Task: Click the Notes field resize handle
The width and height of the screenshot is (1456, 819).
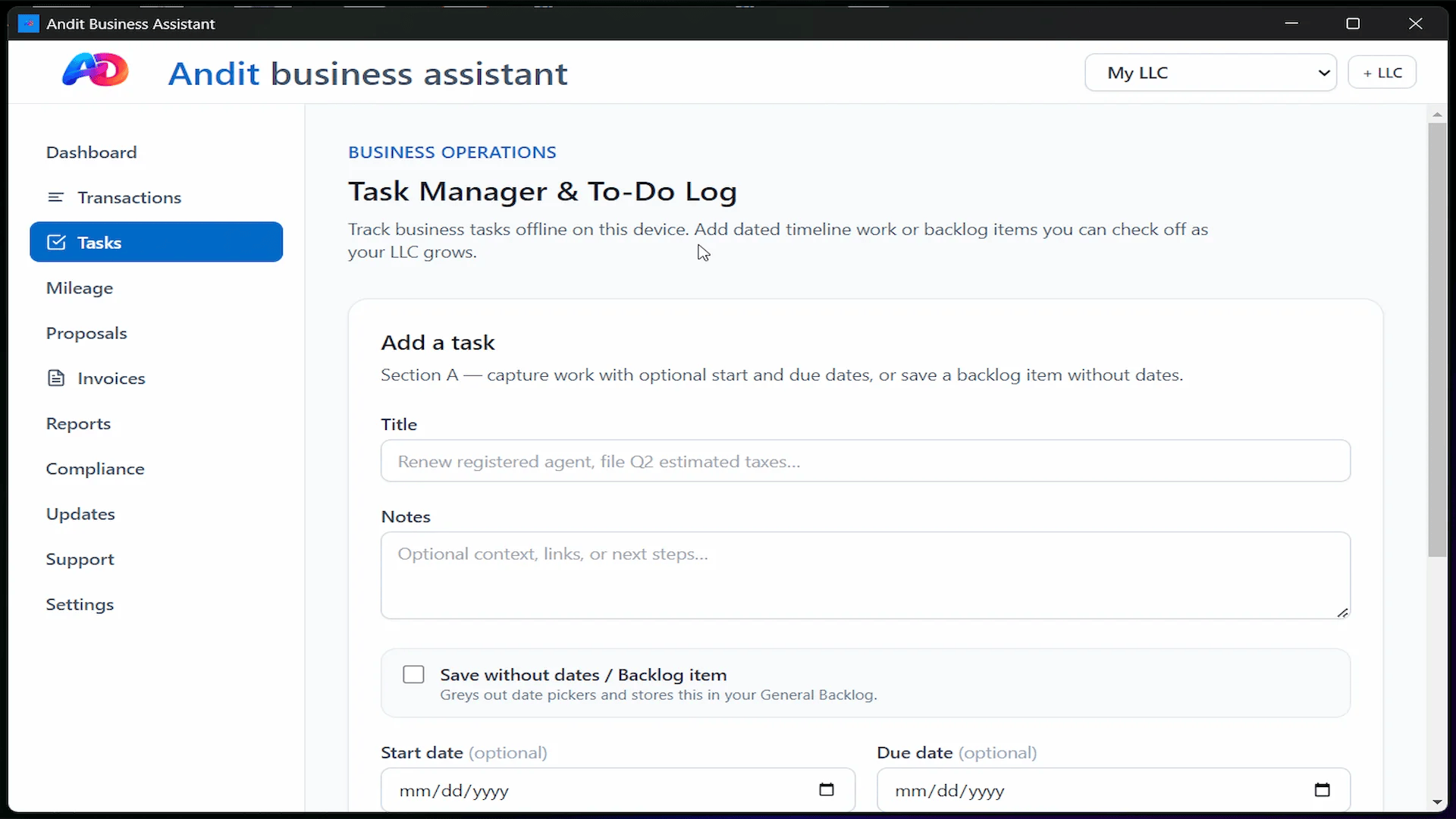Action: tap(1342, 612)
